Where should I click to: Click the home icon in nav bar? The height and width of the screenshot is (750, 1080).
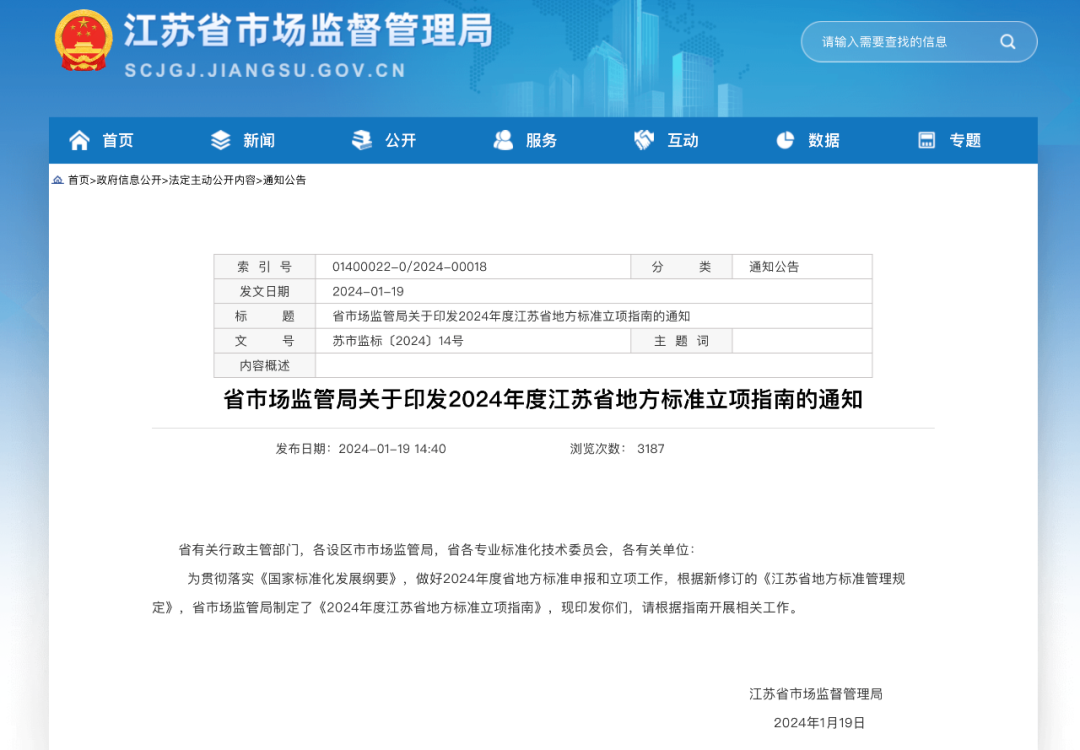point(79,140)
